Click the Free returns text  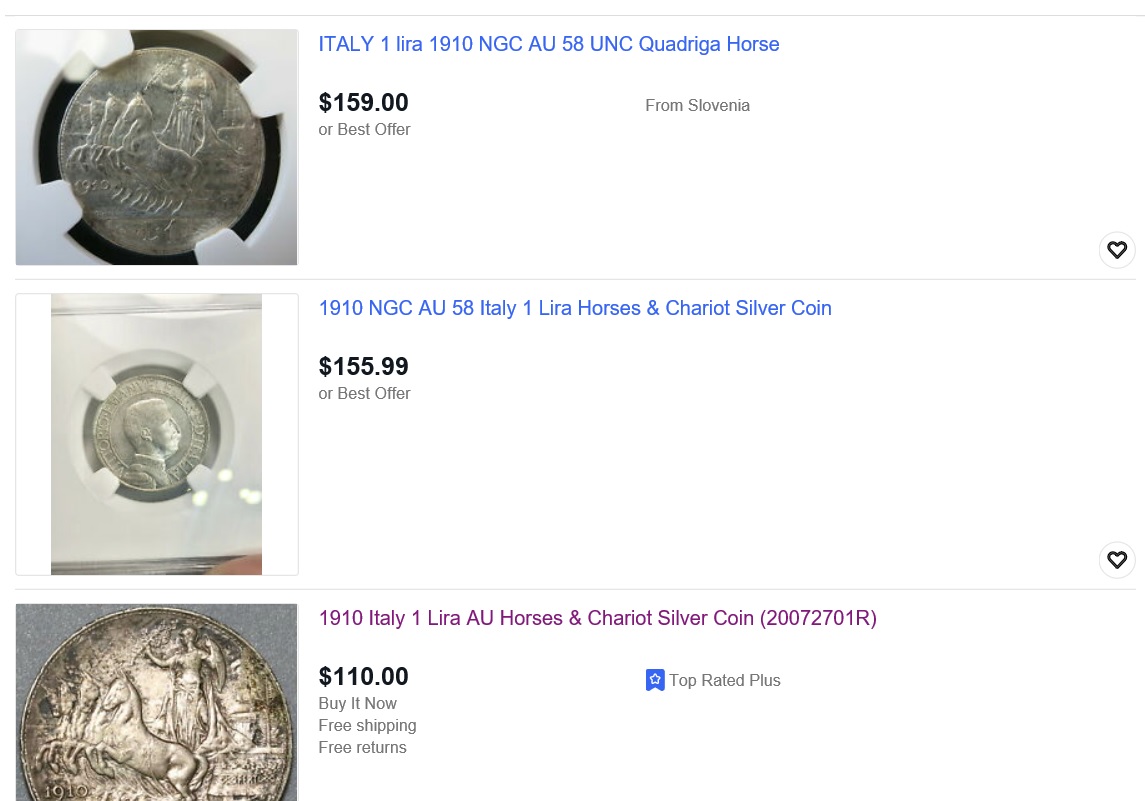pos(362,748)
